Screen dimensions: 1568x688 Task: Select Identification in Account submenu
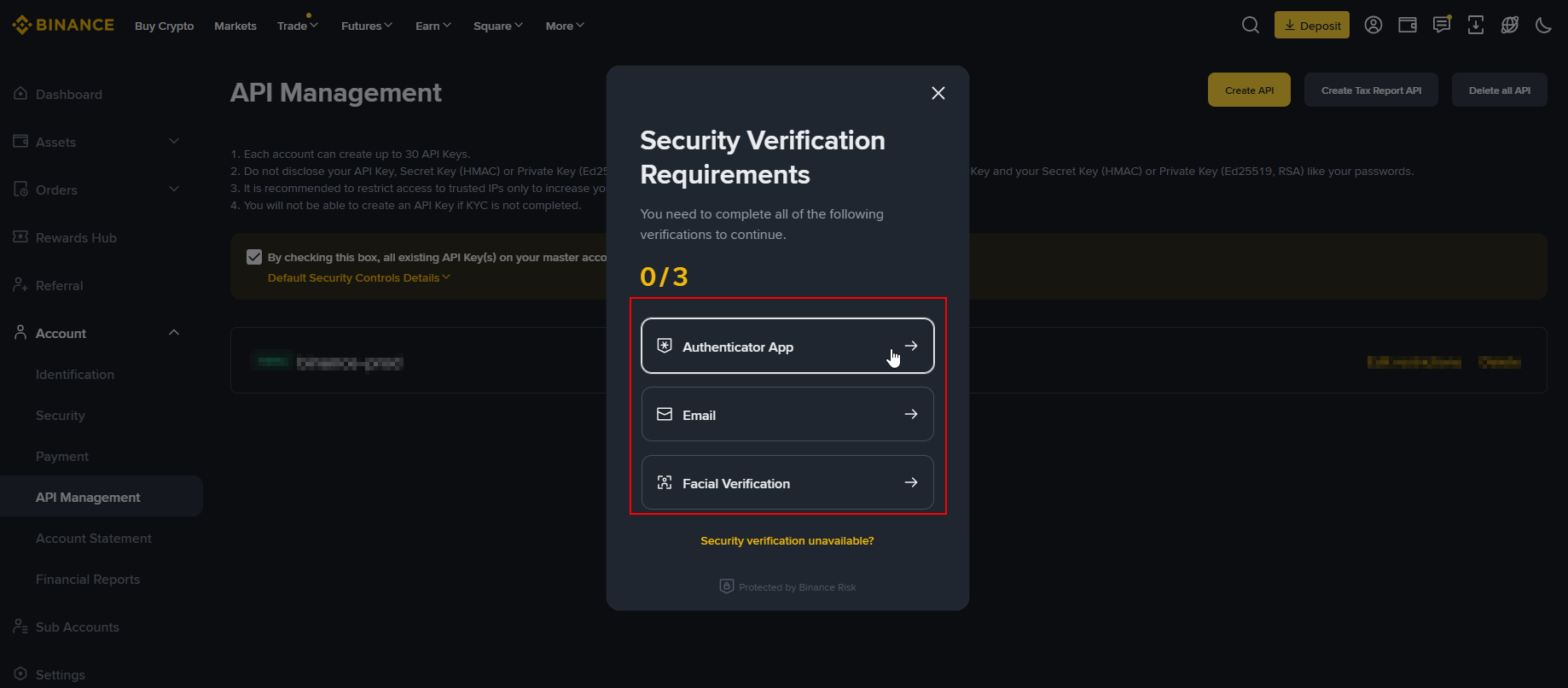75,374
